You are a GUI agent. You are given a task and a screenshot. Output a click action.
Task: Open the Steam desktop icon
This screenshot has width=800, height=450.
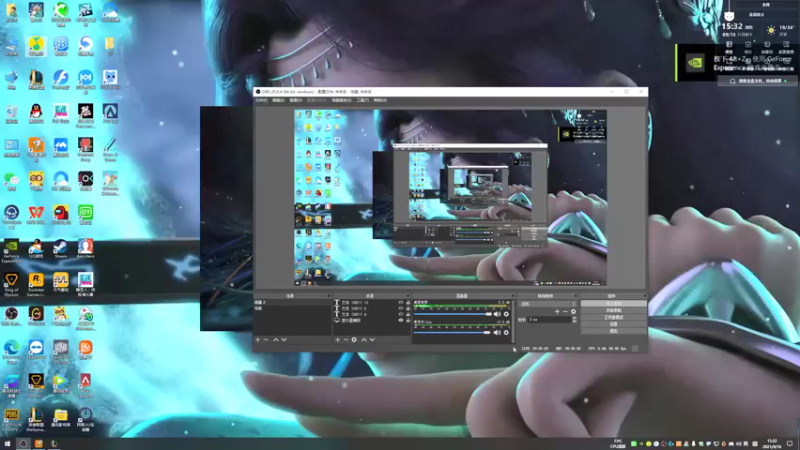61,248
